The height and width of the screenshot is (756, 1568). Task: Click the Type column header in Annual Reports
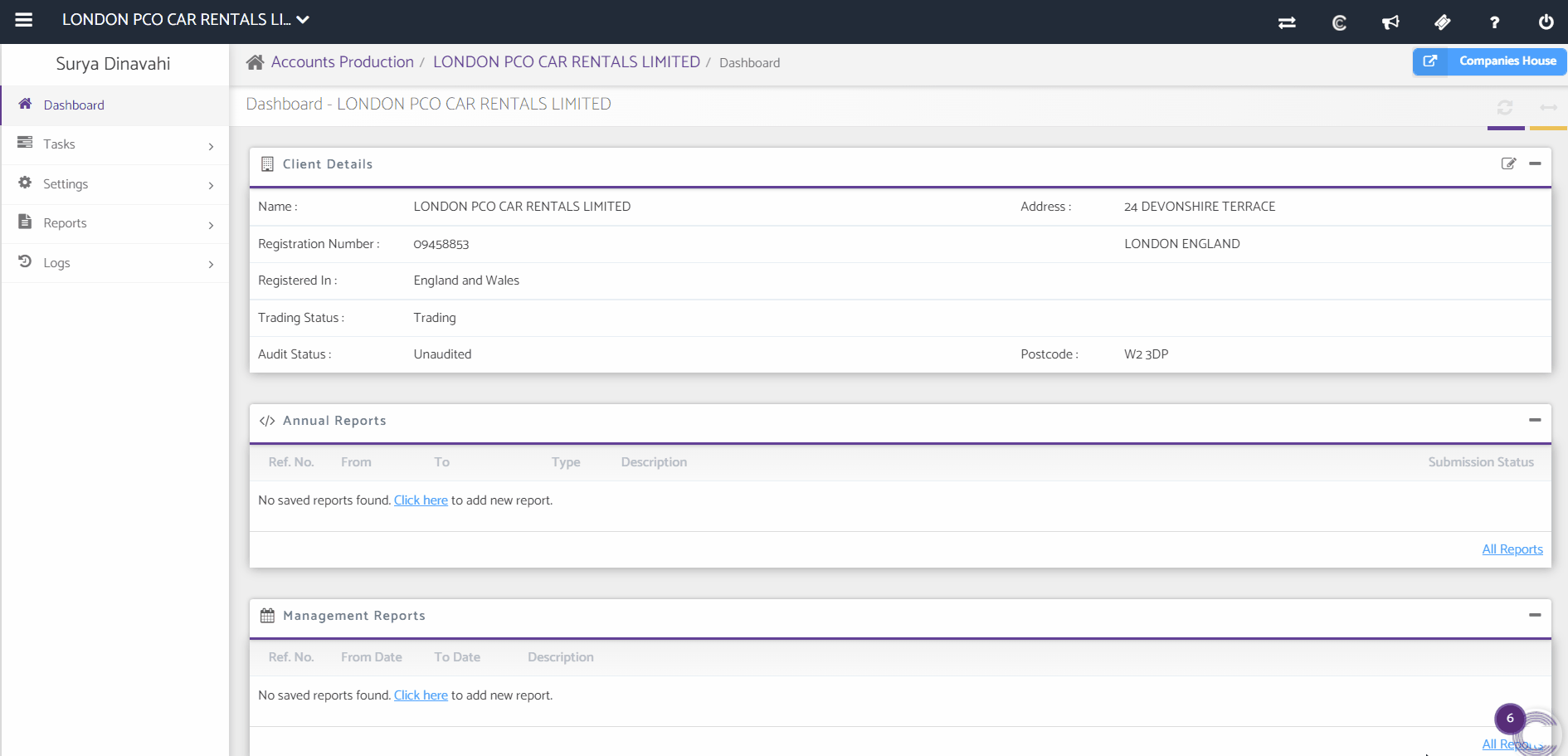point(566,462)
